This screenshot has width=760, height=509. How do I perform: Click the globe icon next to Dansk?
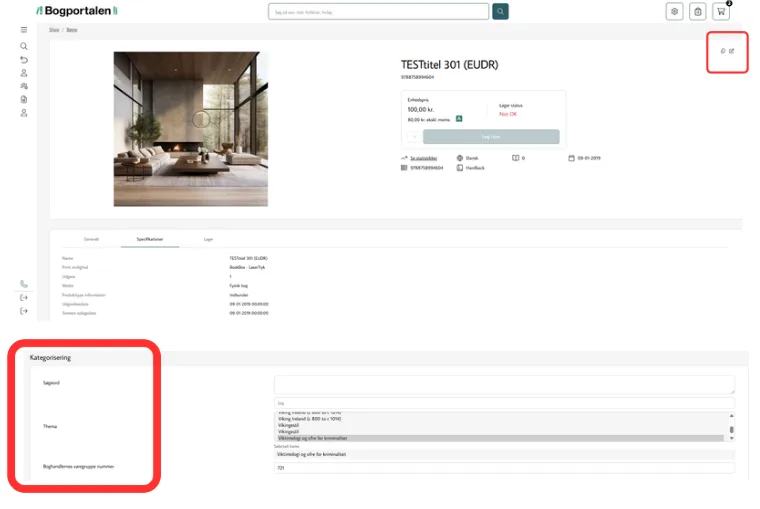coord(459,158)
